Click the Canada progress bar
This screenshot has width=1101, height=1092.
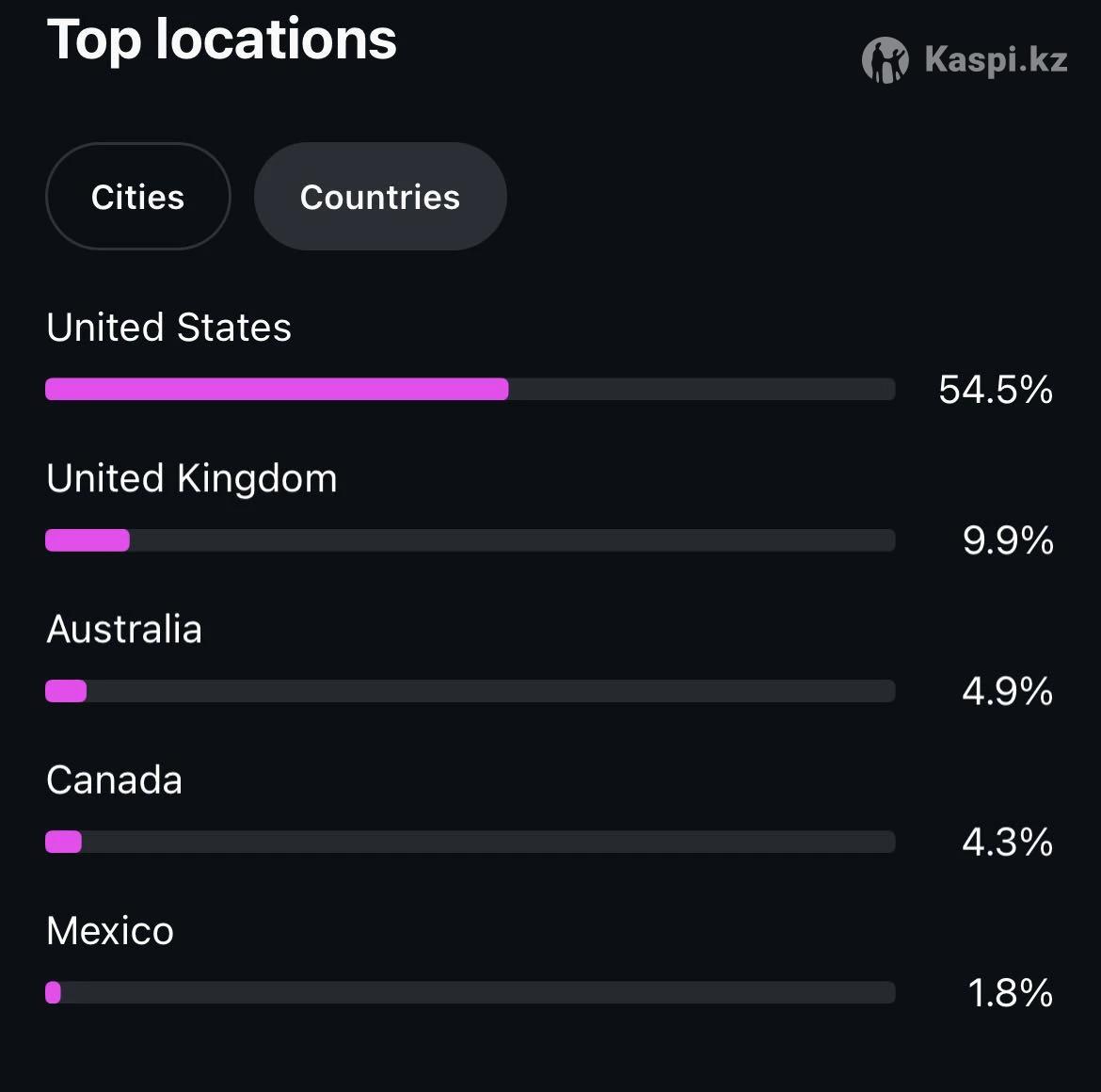pos(64,842)
